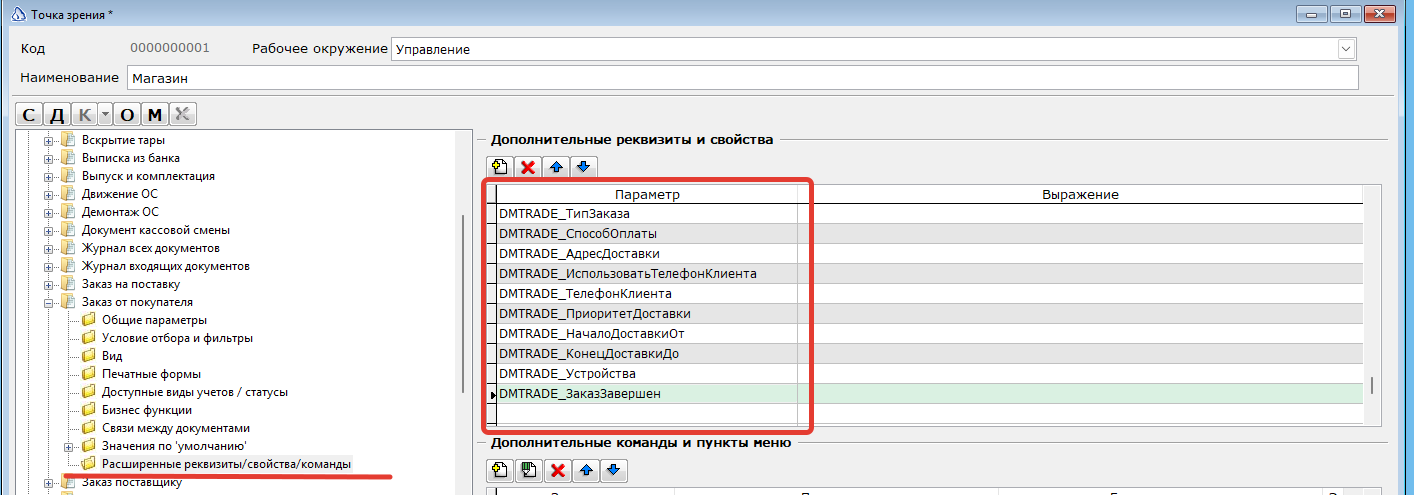
Task: Expand the Движение ОС node
Action: click(x=48, y=194)
